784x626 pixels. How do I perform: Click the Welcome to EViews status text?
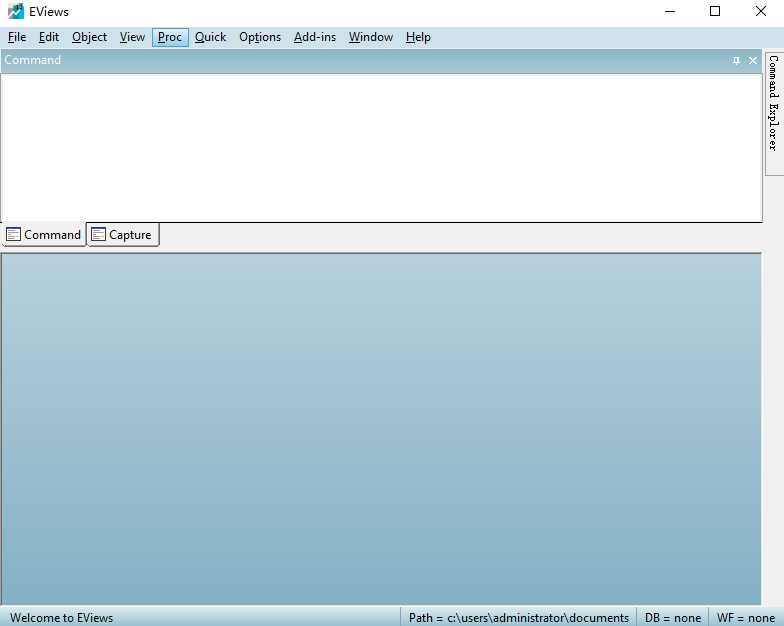click(x=62, y=618)
